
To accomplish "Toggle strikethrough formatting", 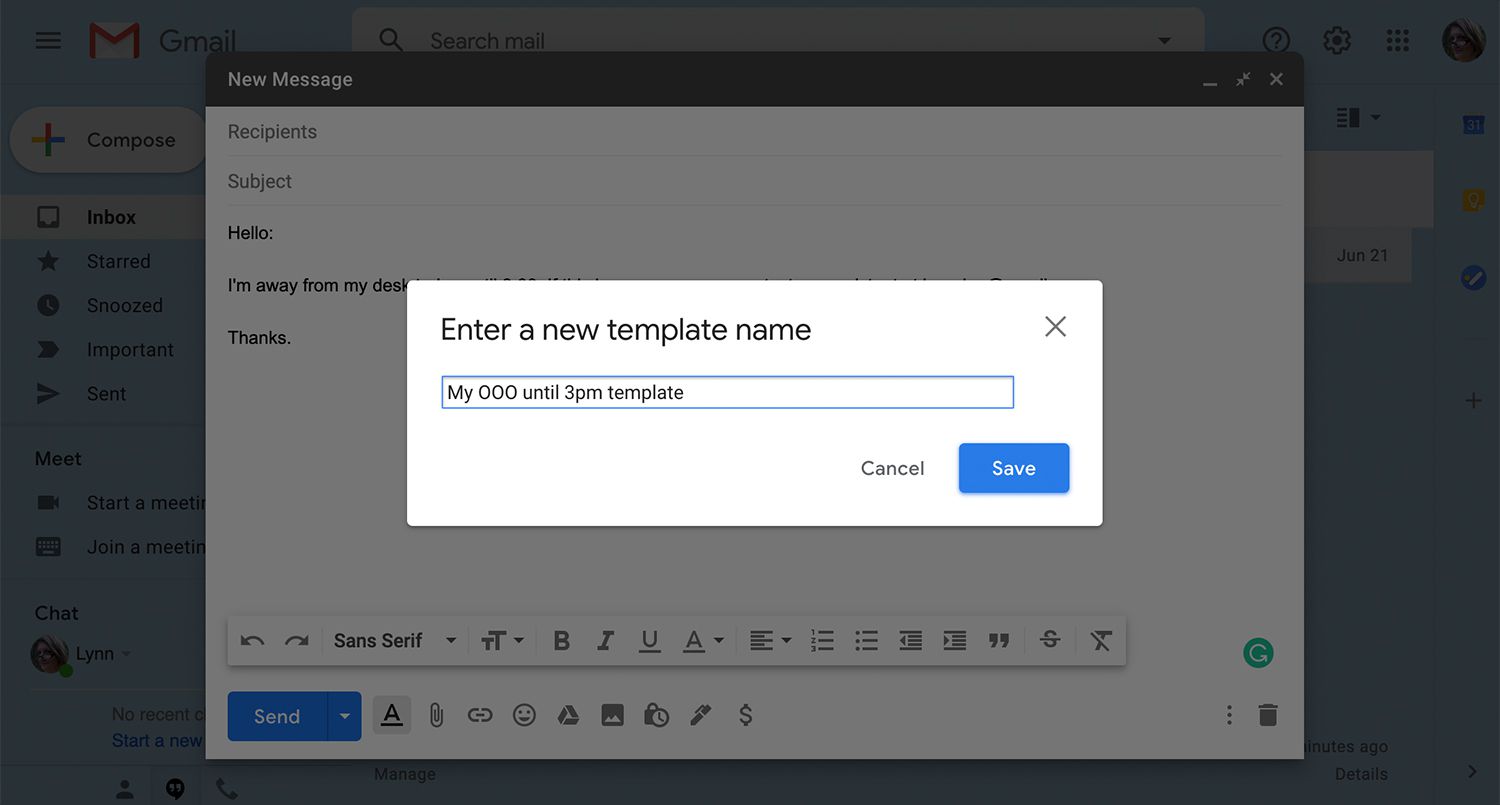I will point(1050,640).
